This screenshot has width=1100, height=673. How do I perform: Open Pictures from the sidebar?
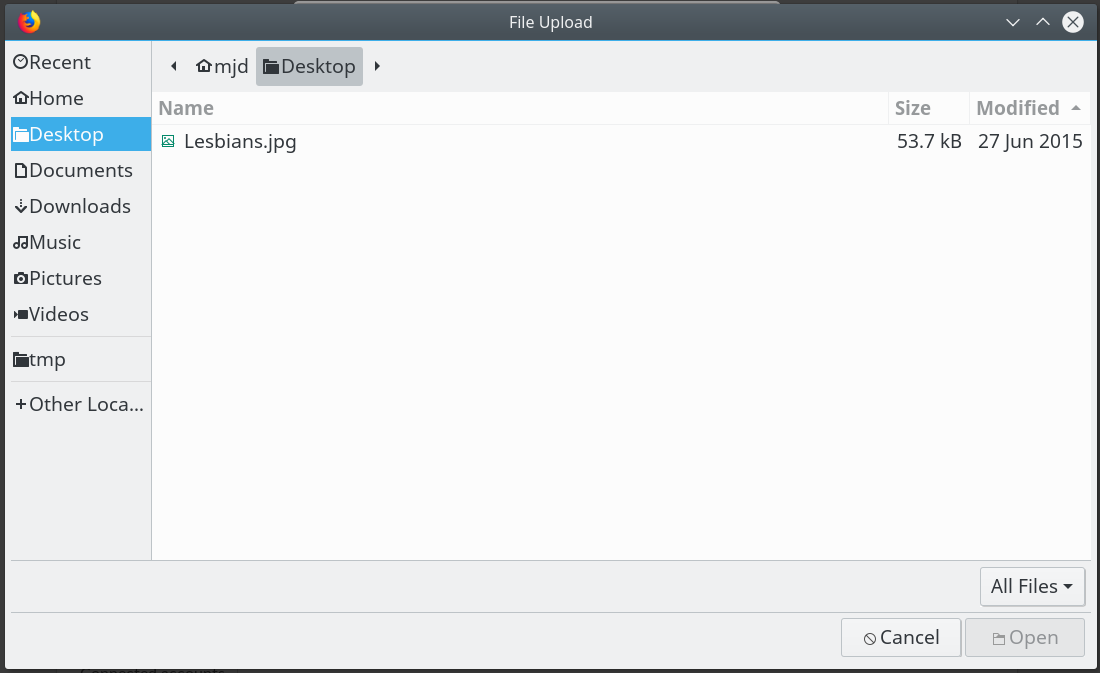(x=81, y=279)
